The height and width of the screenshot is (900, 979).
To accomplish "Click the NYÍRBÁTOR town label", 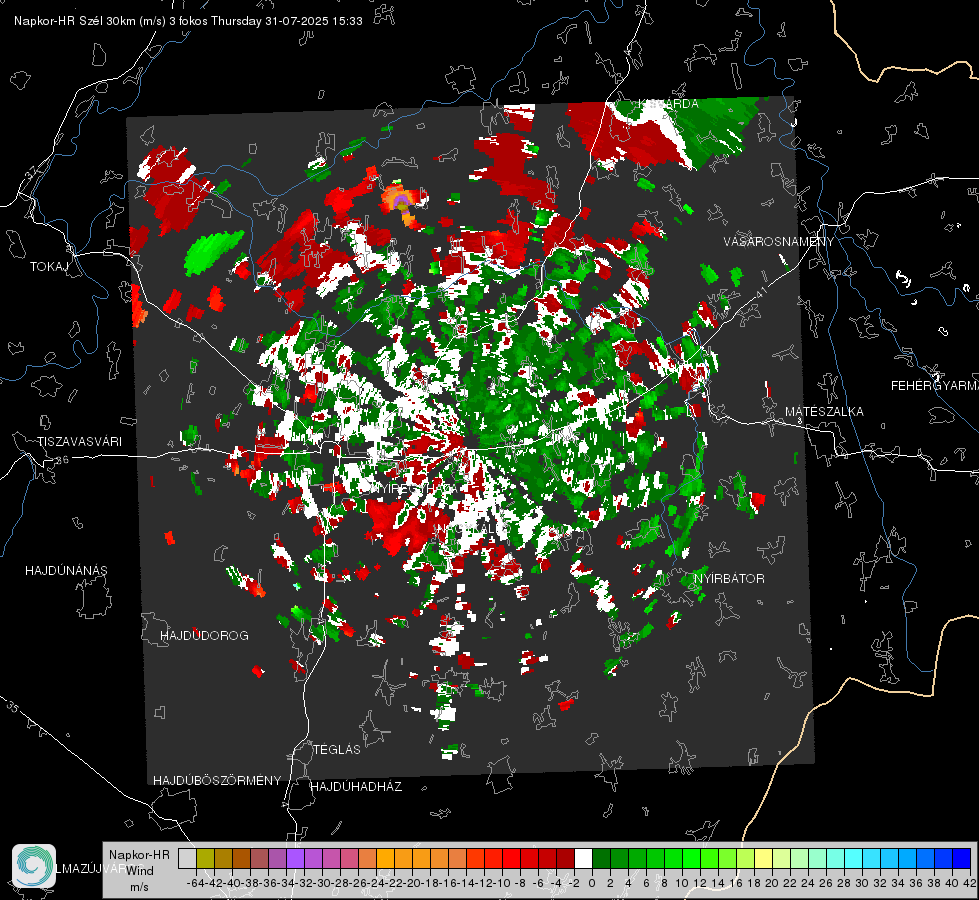I will pos(729,578).
